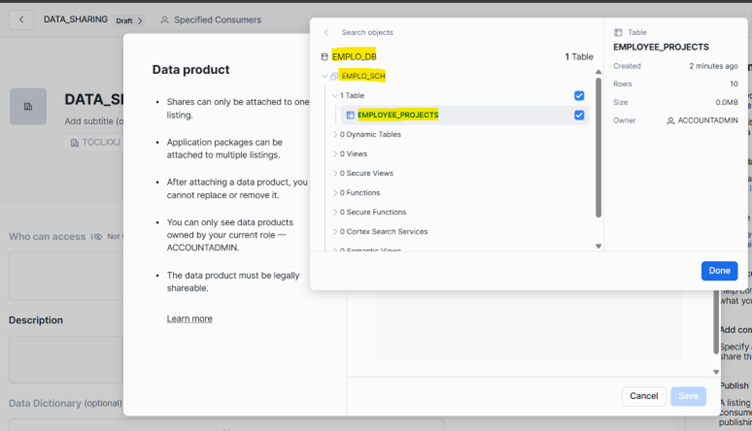Viewport: 752px width, 431px height.
Task: Click the person icon beside Specified Consumers
Action: tap(164, 20)
